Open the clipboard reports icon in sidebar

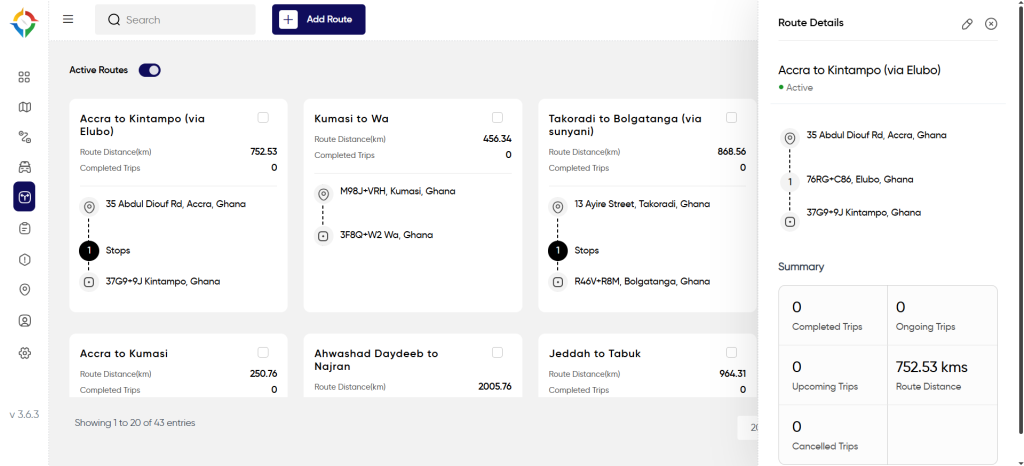[x=24, y=228]
